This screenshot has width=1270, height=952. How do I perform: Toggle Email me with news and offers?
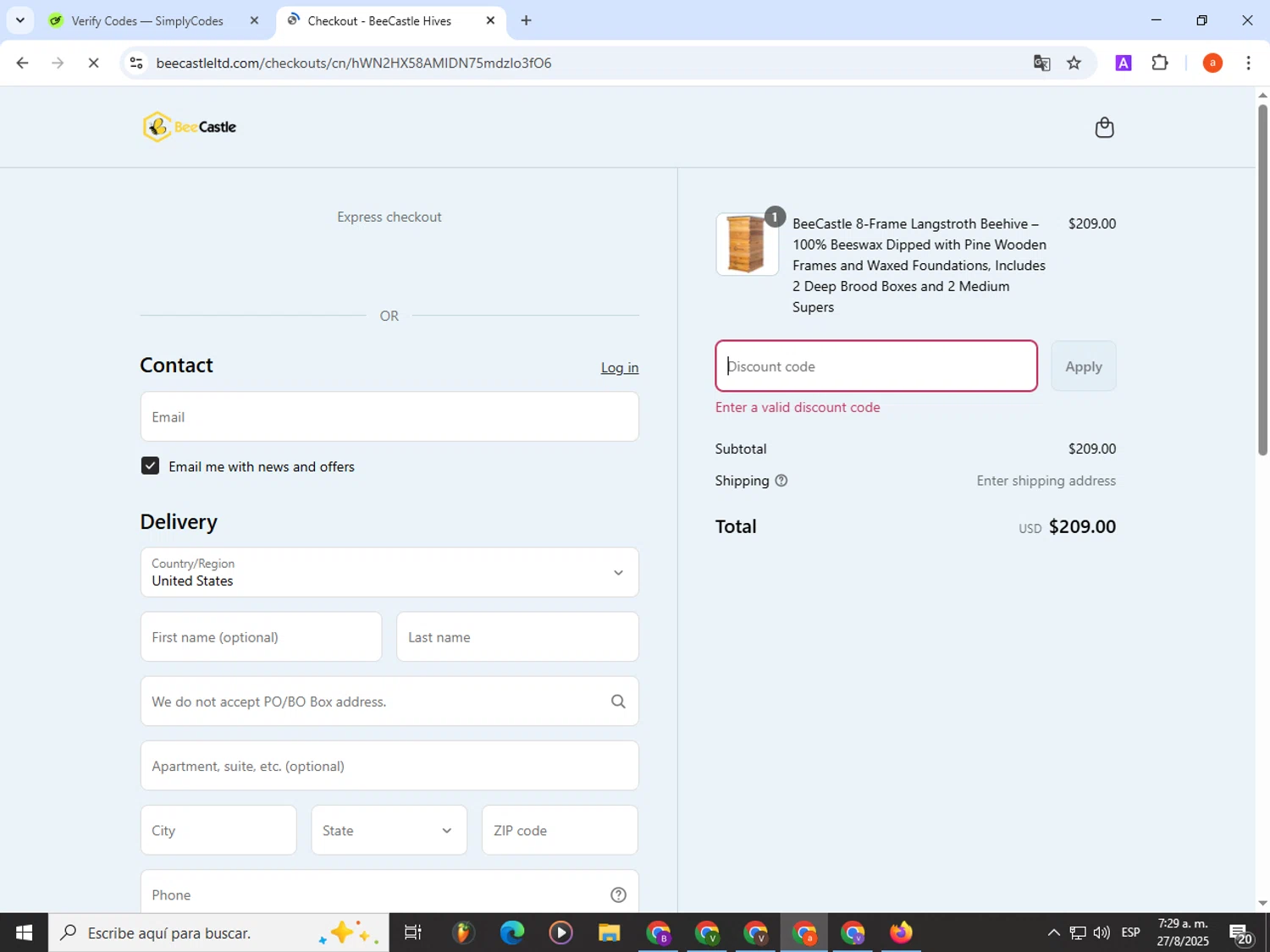tap(150, 466)
